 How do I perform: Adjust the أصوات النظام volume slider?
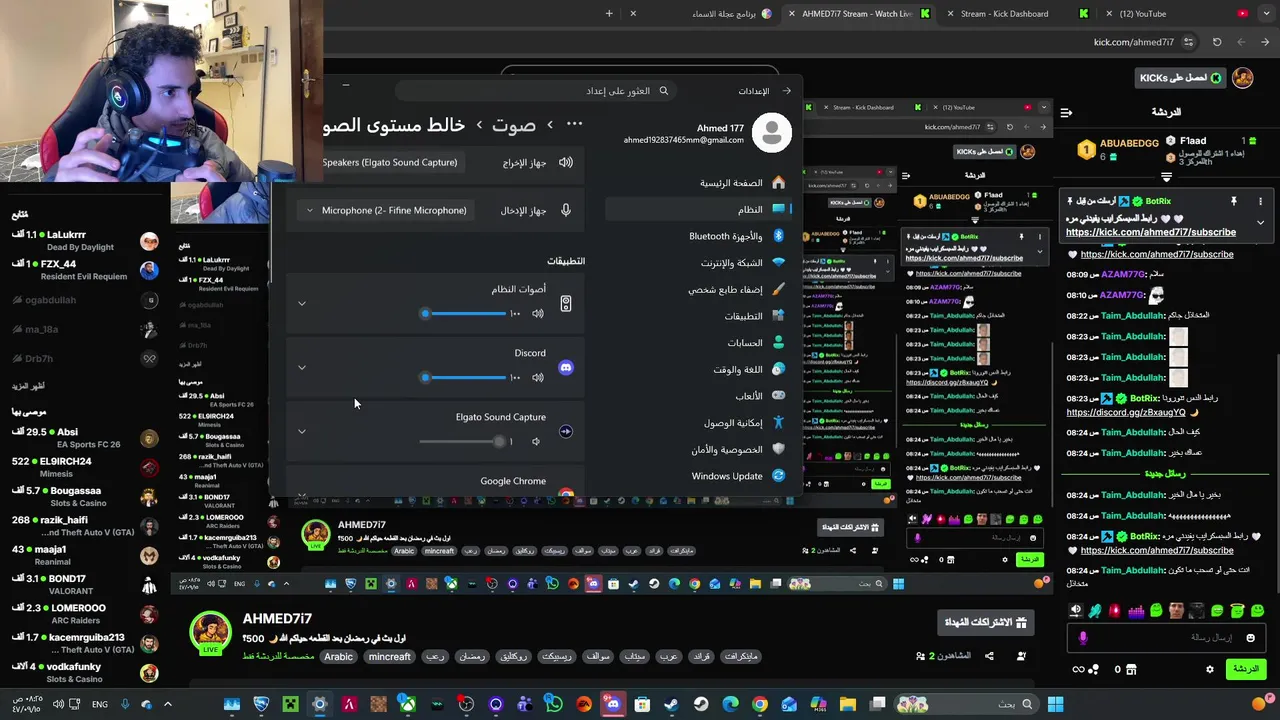[x=463, y=314]
